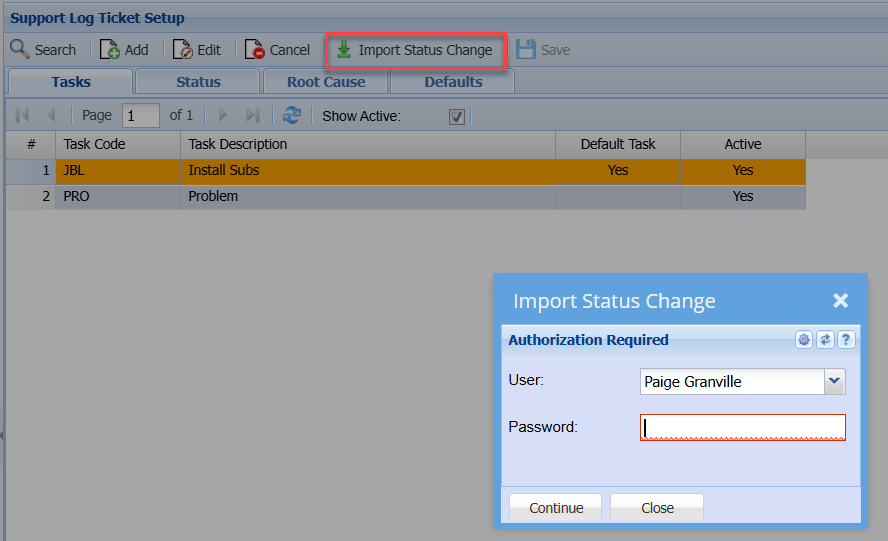Toggle the Show Active checkbox

click(x=456, y=117)
